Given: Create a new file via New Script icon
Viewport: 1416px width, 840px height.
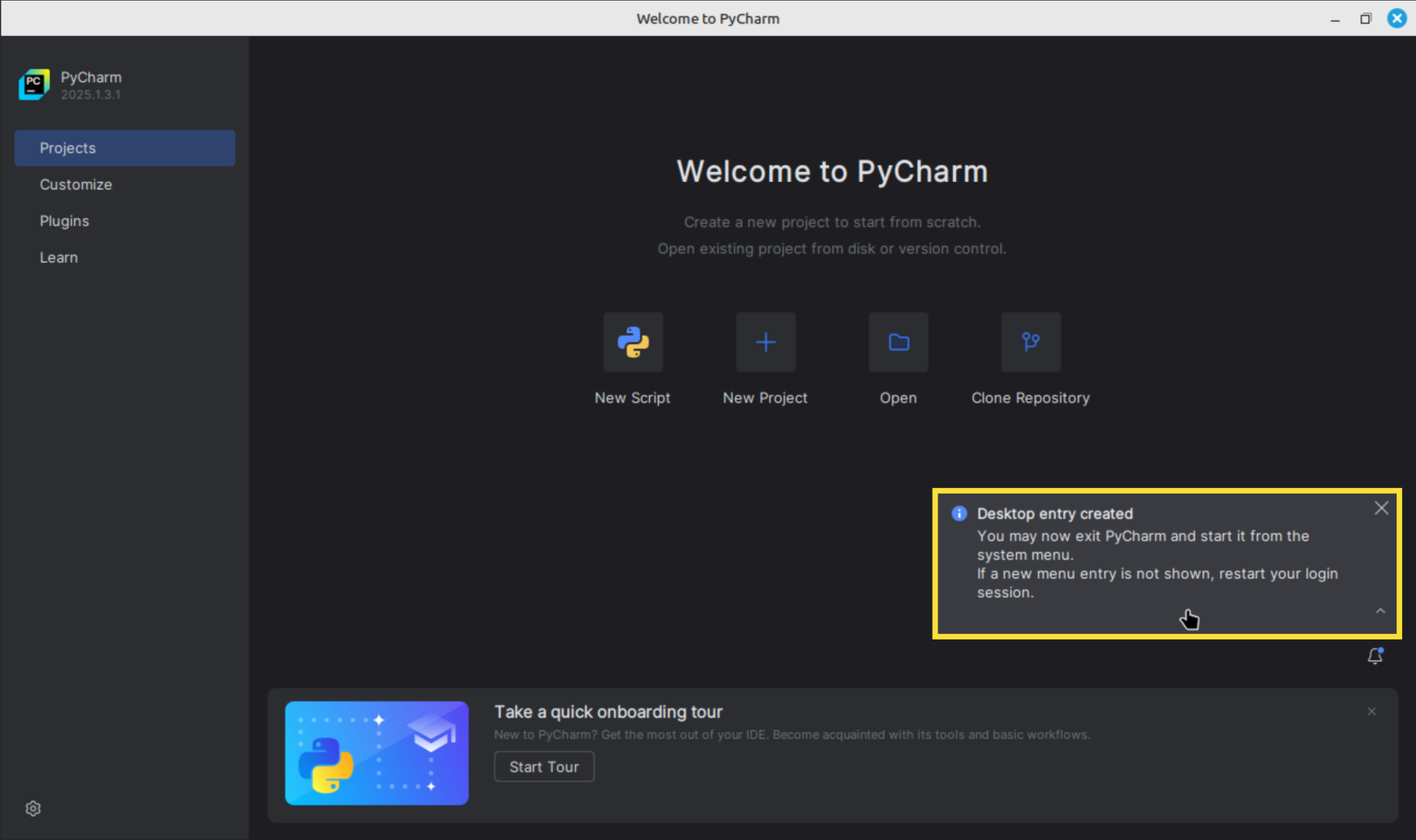Looking at the screenshot, I should pyautogui.click(x=632, y=342).
